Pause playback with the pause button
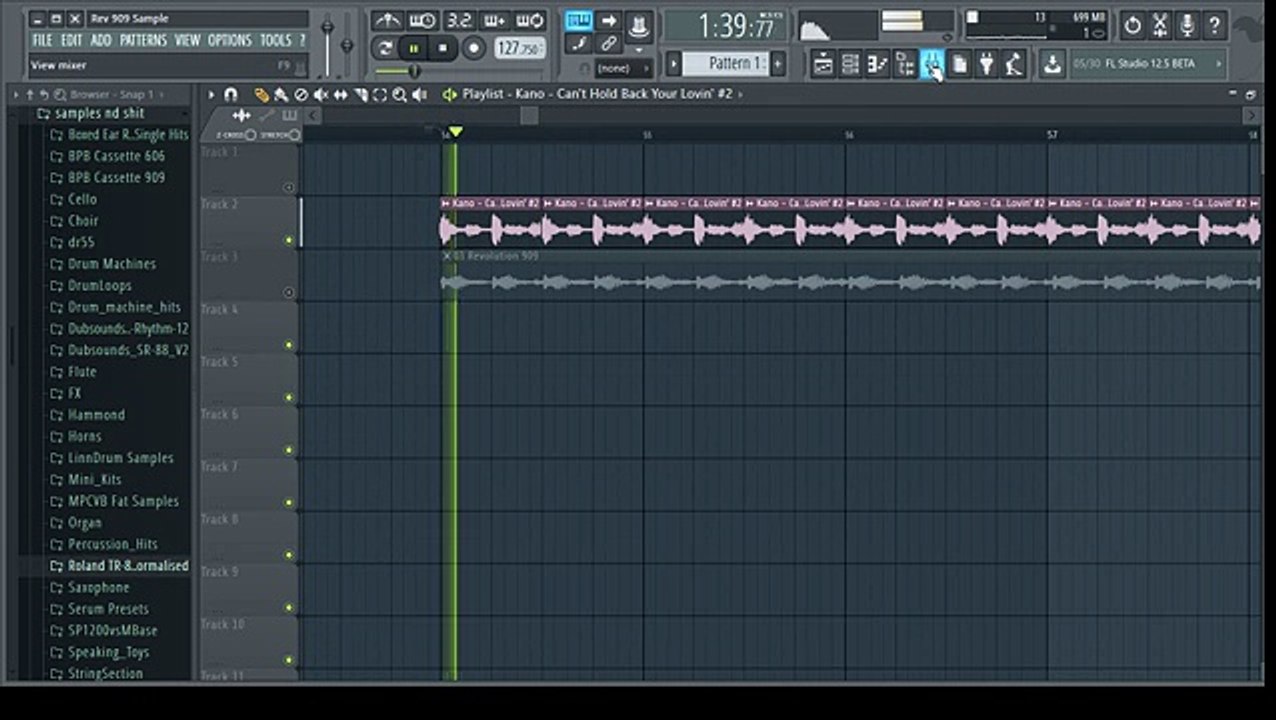 coord(413,48)
